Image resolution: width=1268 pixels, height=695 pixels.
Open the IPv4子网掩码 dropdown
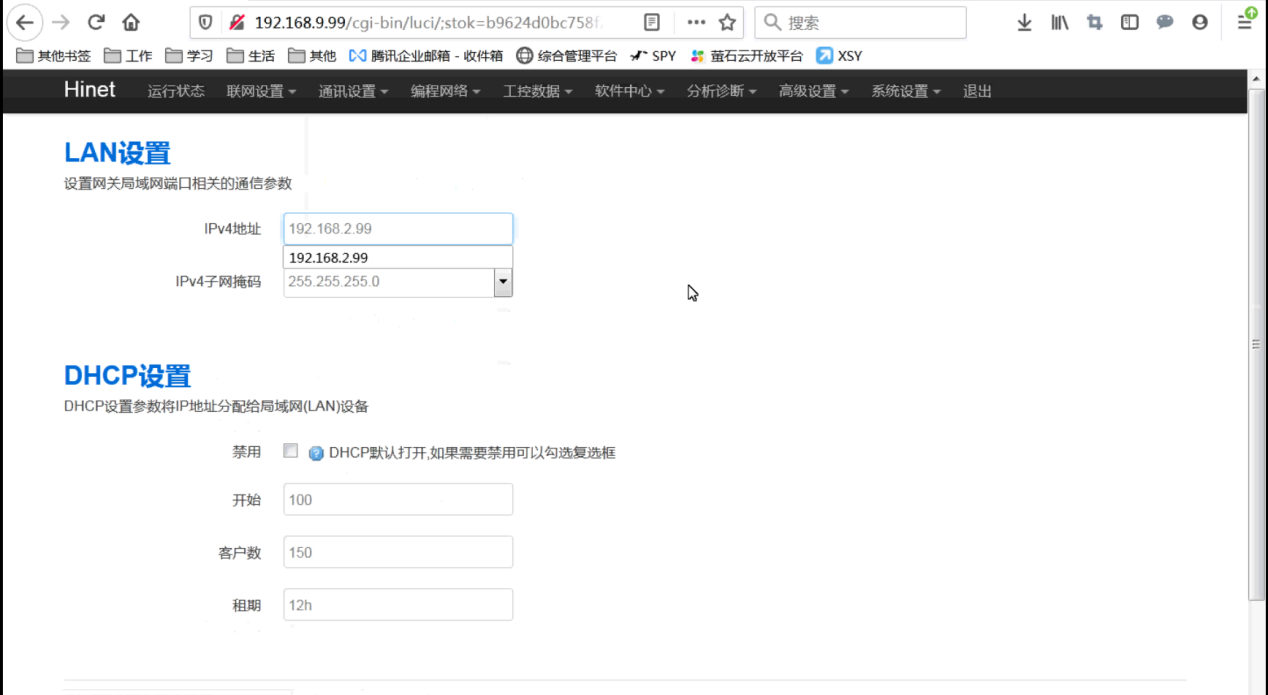pyautogui.click(x=503, y=282)
